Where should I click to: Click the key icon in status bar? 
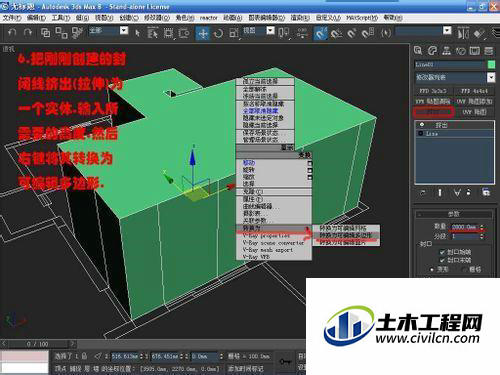click(285, 361)
